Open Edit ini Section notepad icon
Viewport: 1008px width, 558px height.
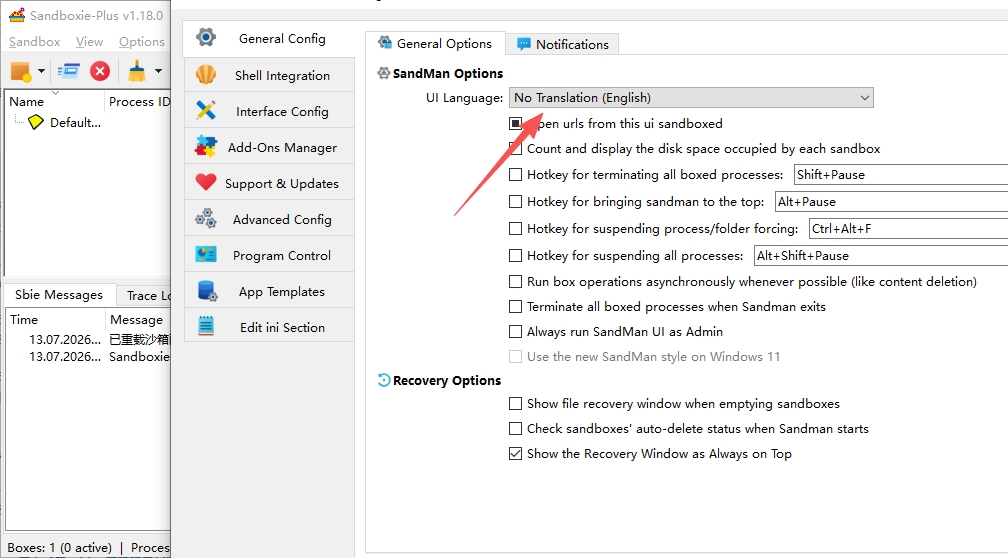pyautogui.click(x=206, y=327)
